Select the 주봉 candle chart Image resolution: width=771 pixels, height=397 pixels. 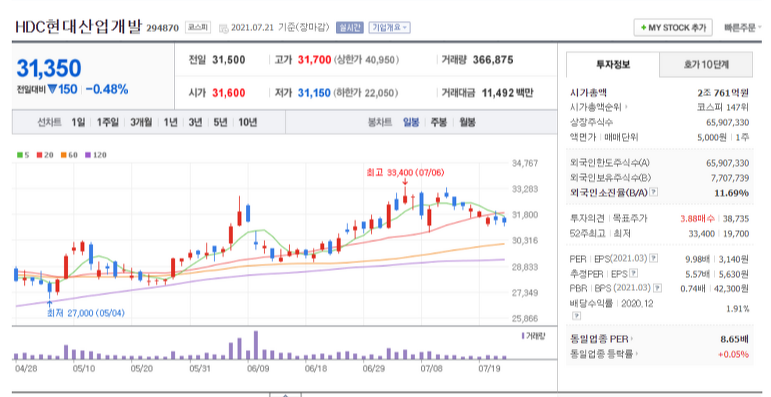pos(439,122)
